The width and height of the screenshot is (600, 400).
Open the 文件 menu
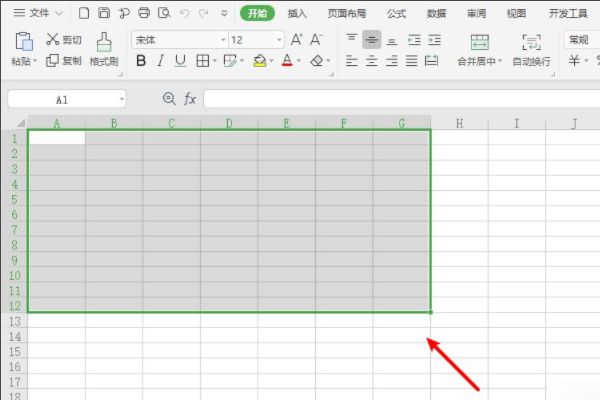(x=38, y=13)
